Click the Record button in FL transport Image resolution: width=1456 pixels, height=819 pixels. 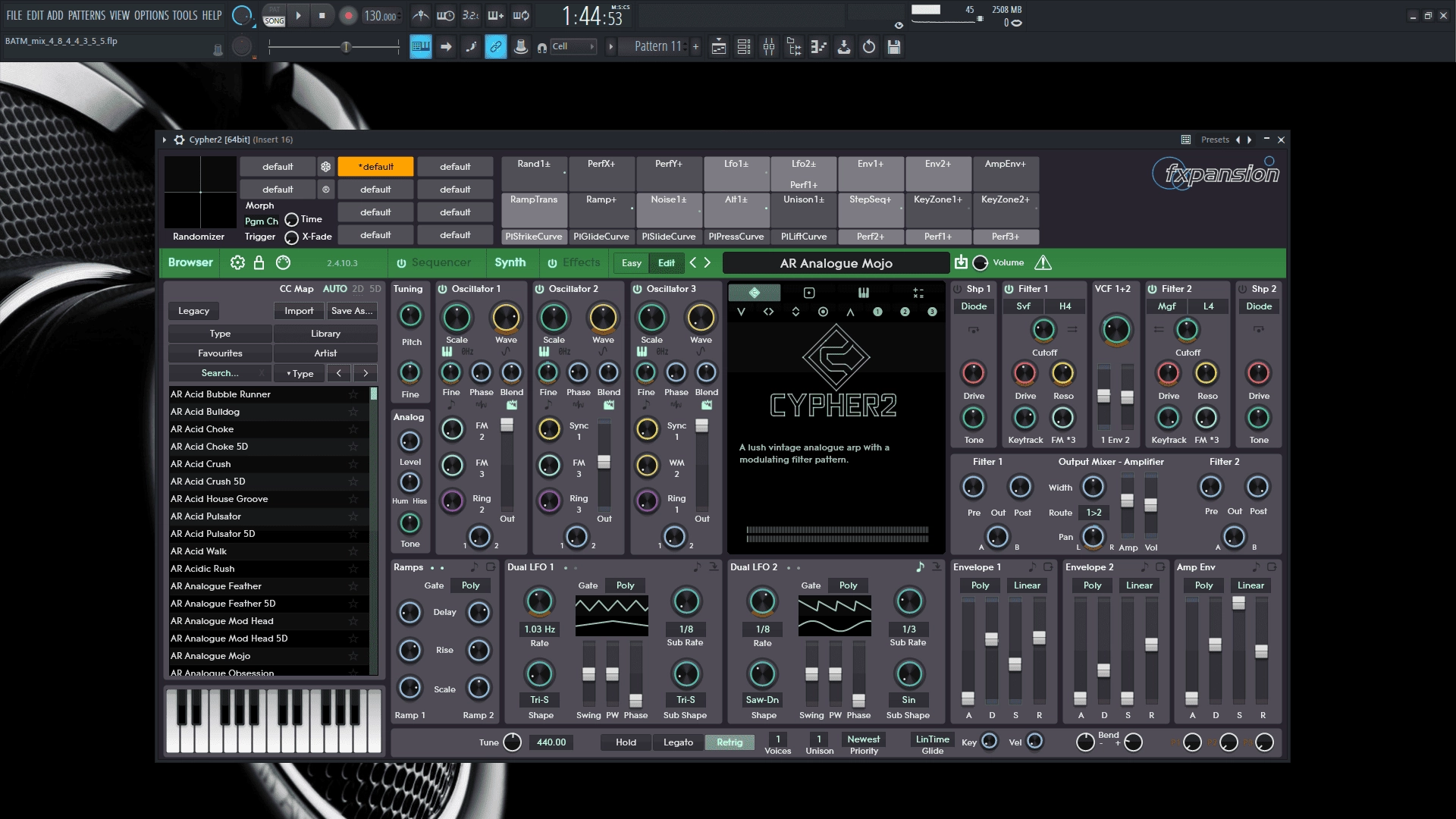tap(348, 16)
